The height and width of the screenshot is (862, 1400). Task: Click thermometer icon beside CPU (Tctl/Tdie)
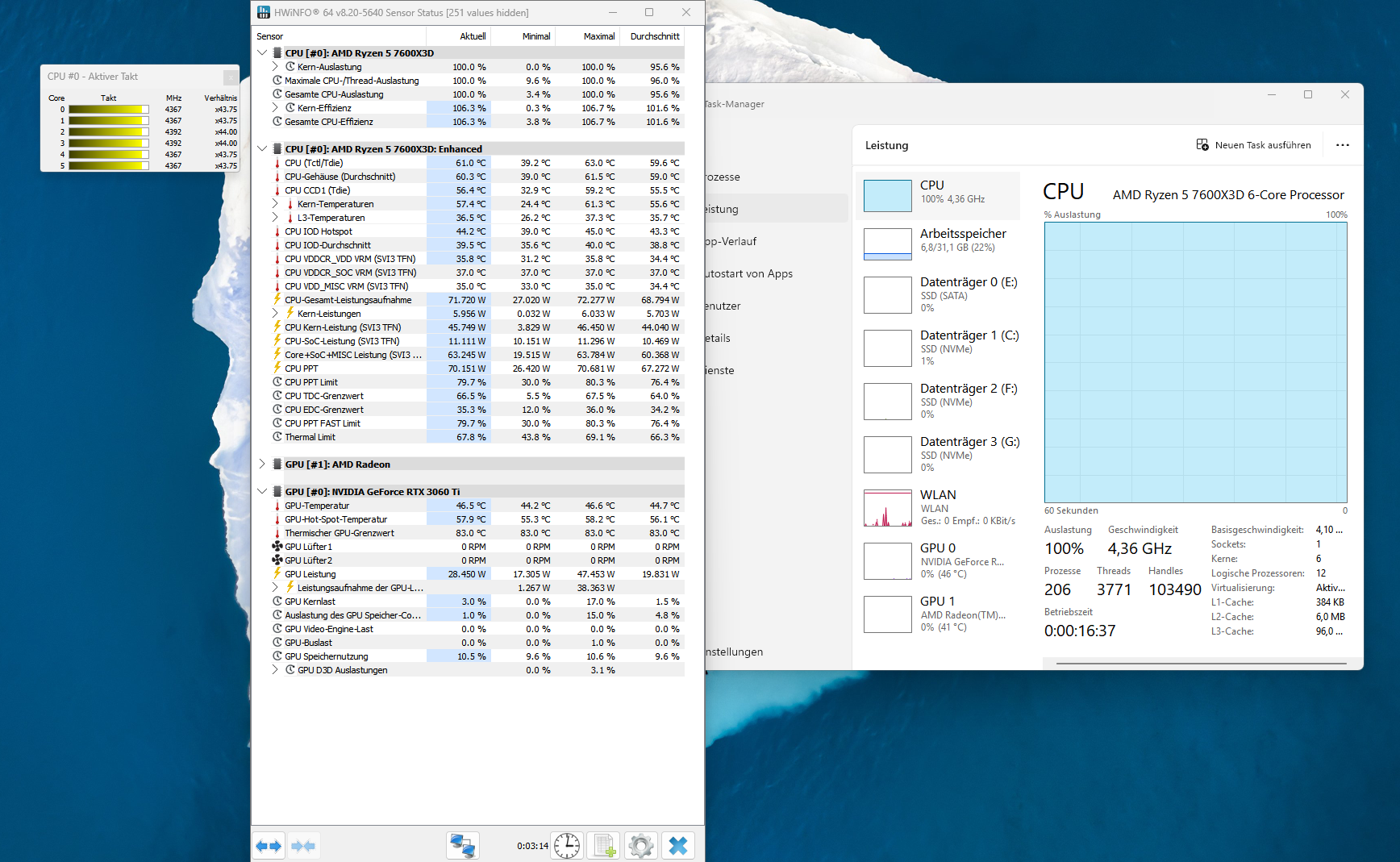(x=277, y=163)
